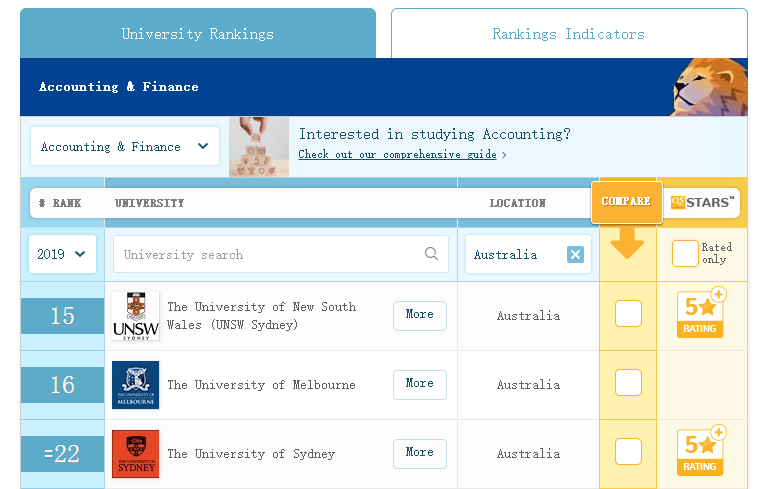Open University of Sydney 5-star rating badge
This screenshot has height=489, width=770.
pos(701,451)
